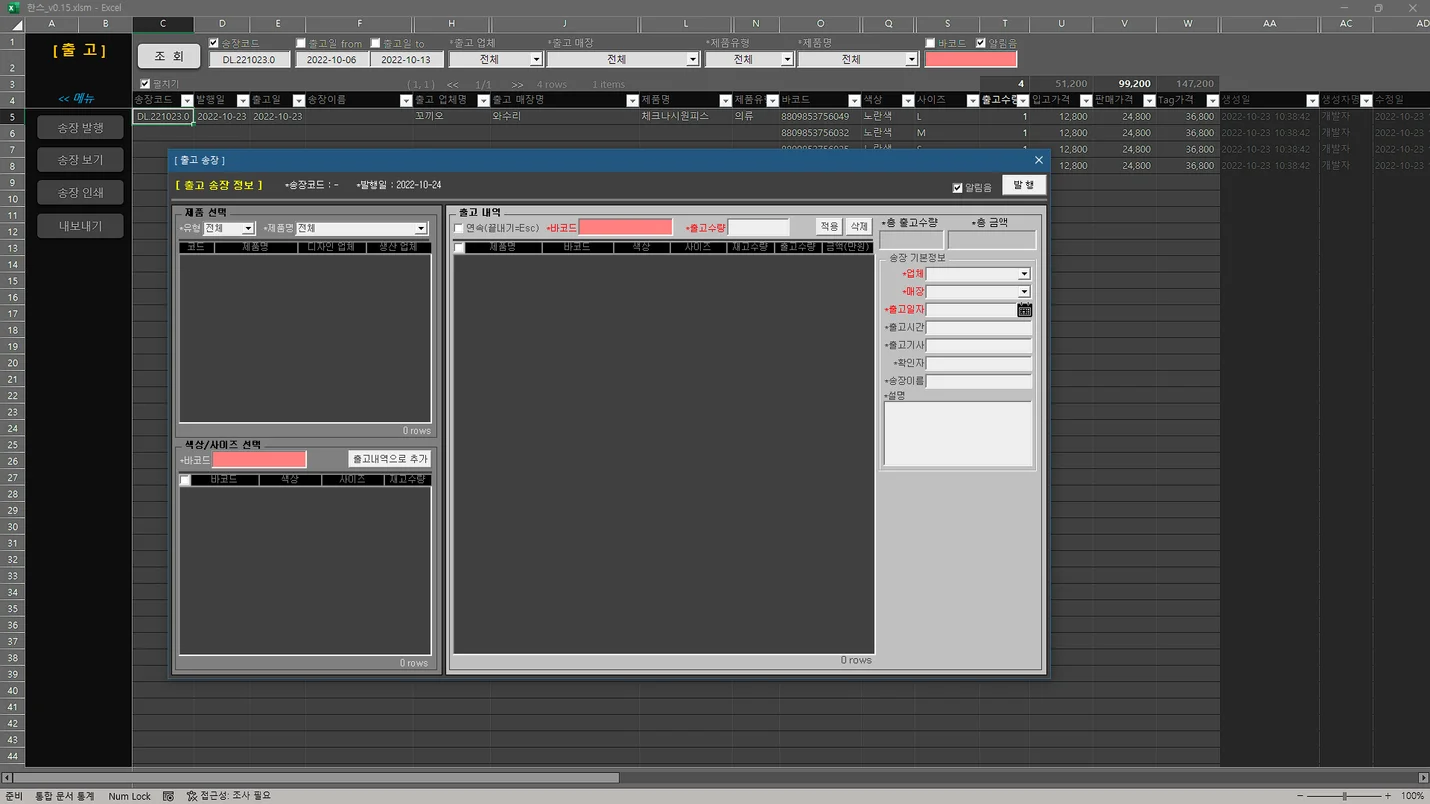Open filter arrow on 사이즈 column header
This screenshot has height=804, width=1430.
pyautogui.click(x=972, y=101)
